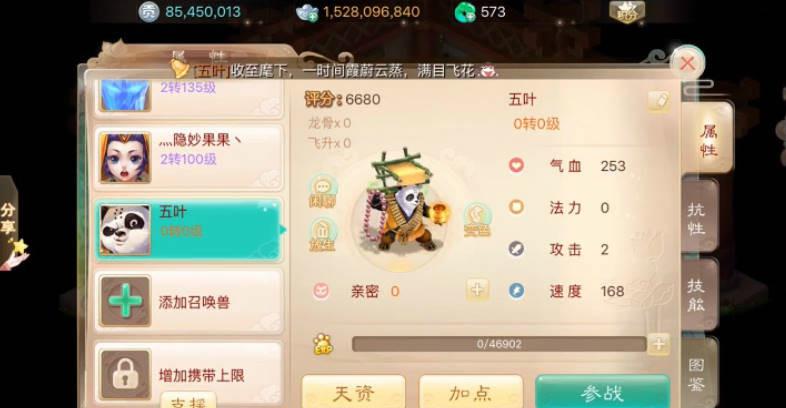786x408 pixels.
Task: Click the 天资 button
Action: [x=353, y=393]
